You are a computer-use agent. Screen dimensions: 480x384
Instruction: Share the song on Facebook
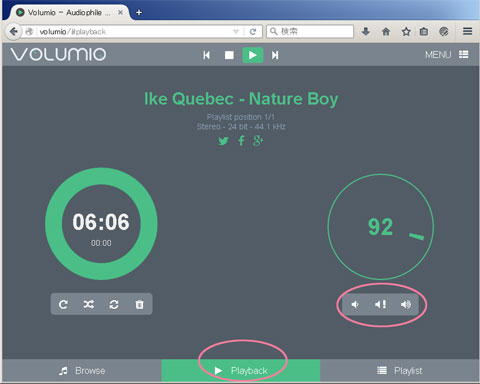click(x=241, y=141)
